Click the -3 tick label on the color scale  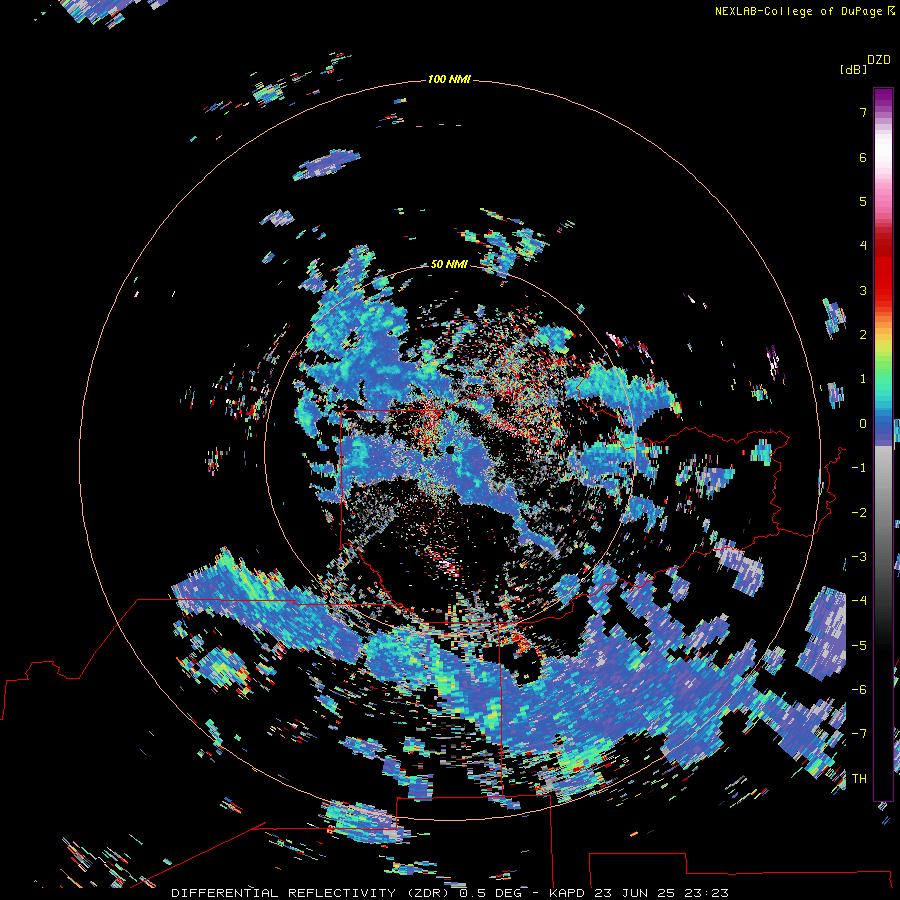pyautogui.click(x=859, y=557)
